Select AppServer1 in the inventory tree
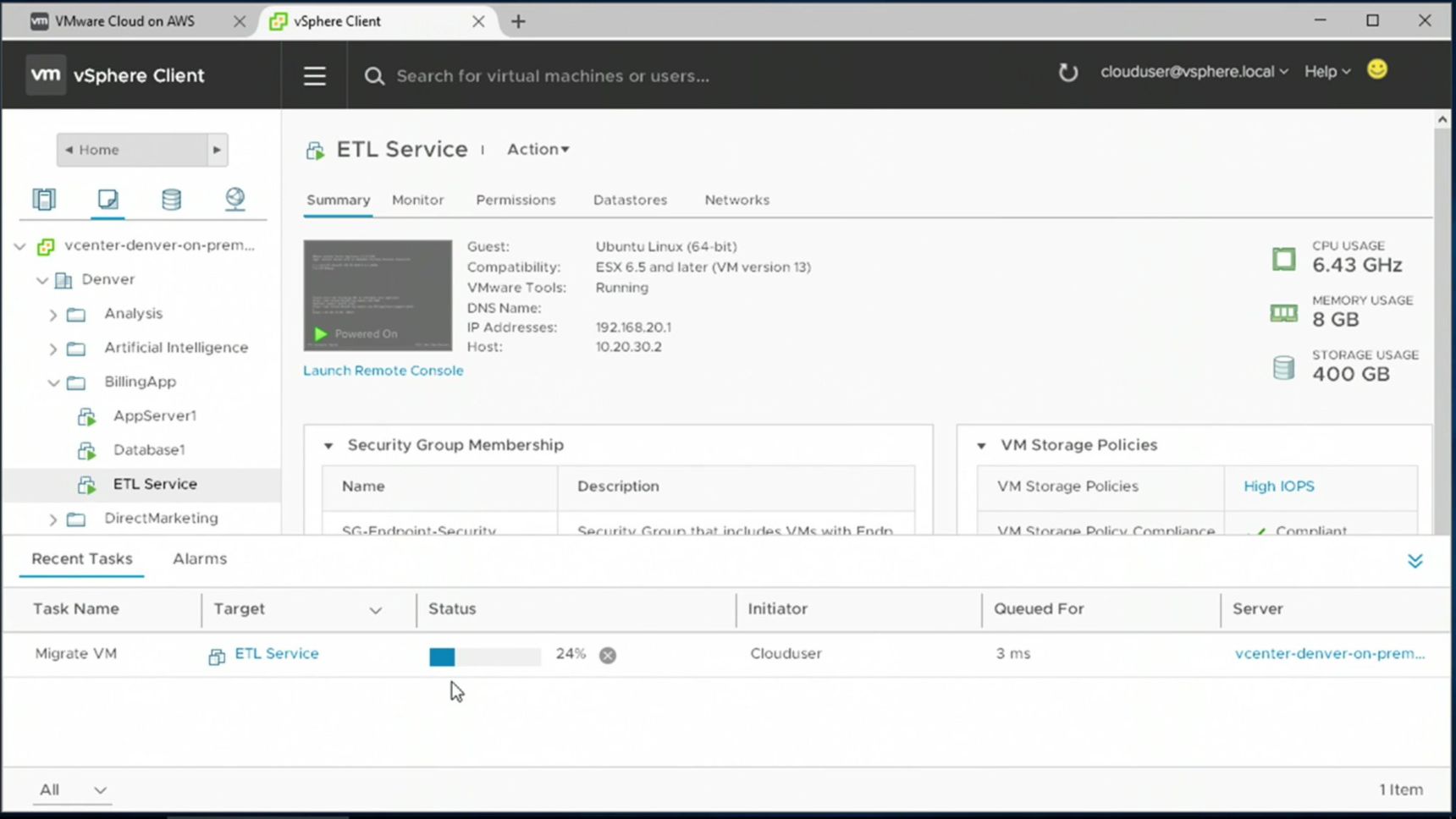 pyautogui.click(x=155, y=416)
